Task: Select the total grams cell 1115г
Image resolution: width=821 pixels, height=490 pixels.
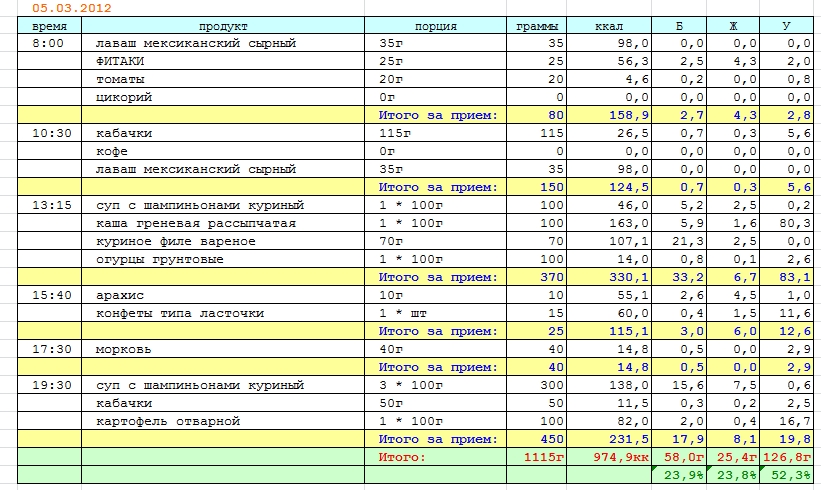Action: point(536,457)
